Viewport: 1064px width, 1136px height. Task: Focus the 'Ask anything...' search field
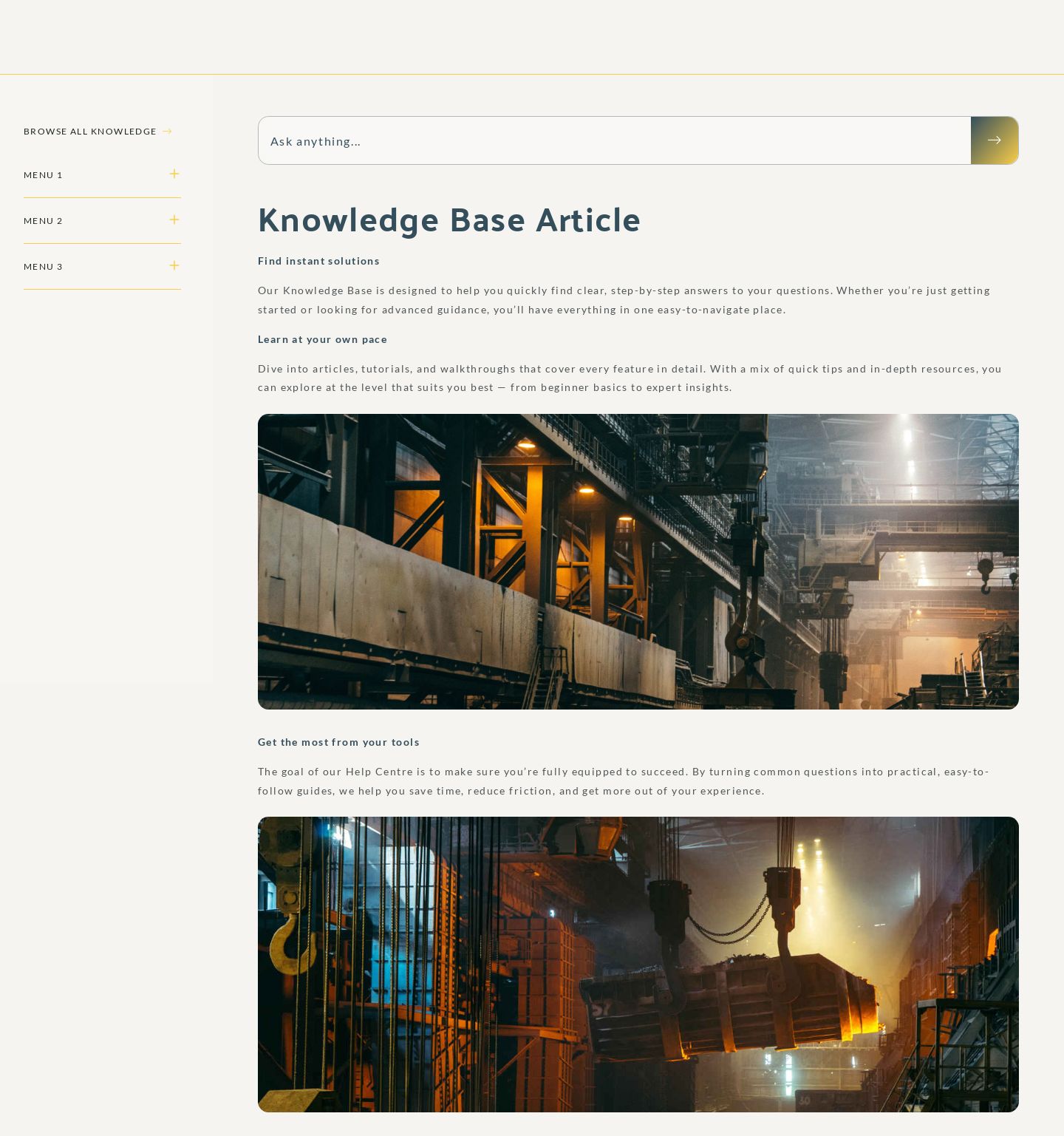tap(613, 140)
